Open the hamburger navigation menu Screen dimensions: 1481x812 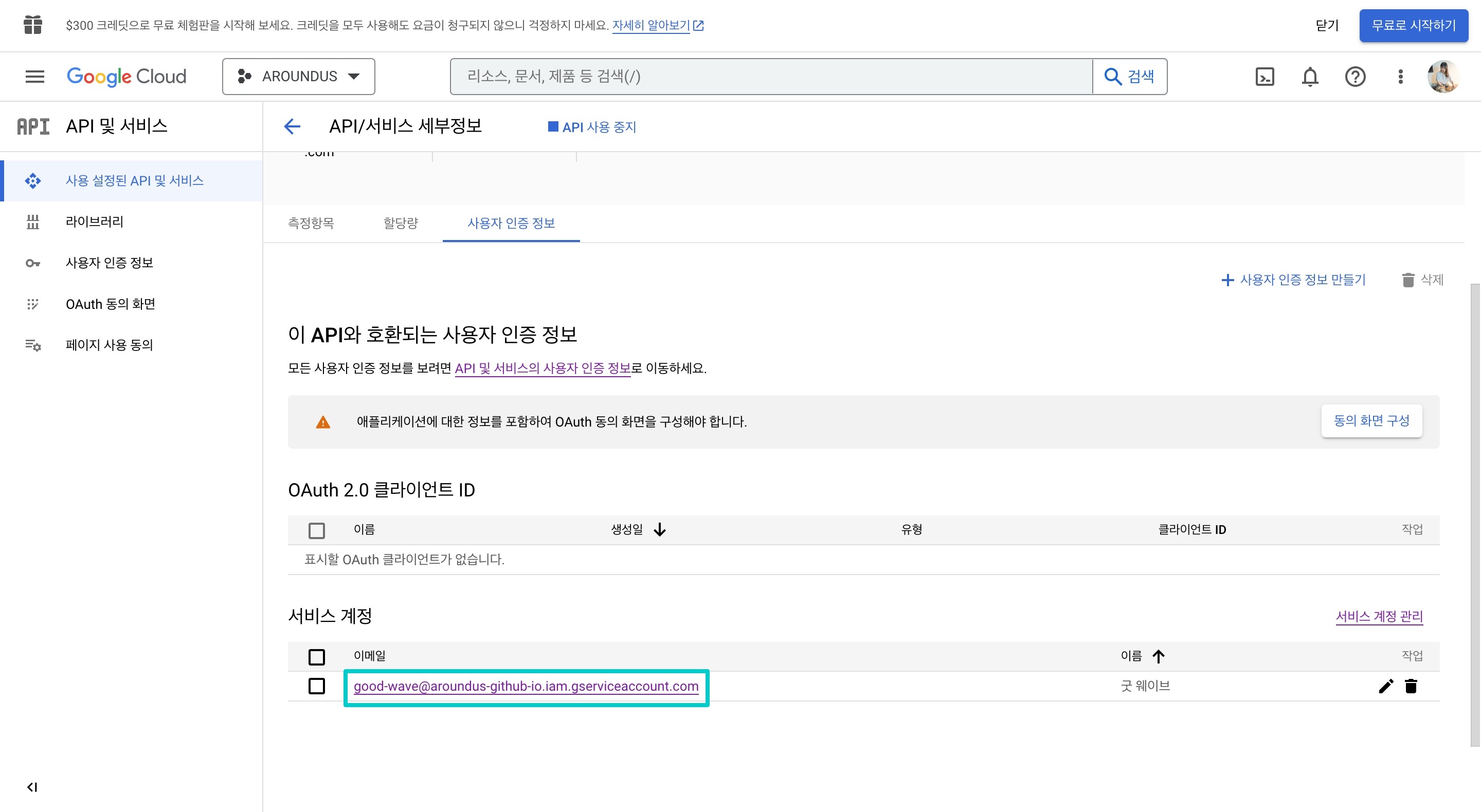[34, 77]
